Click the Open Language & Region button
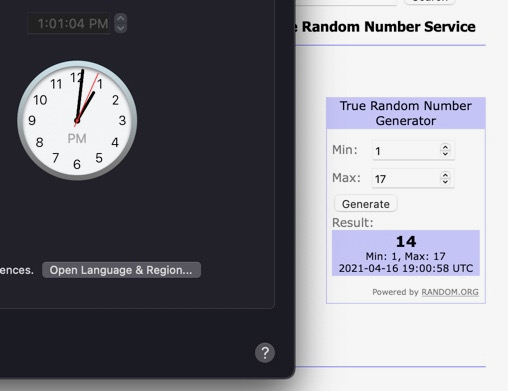This screenshot has height=391, width=508. [x=121, y=270]
